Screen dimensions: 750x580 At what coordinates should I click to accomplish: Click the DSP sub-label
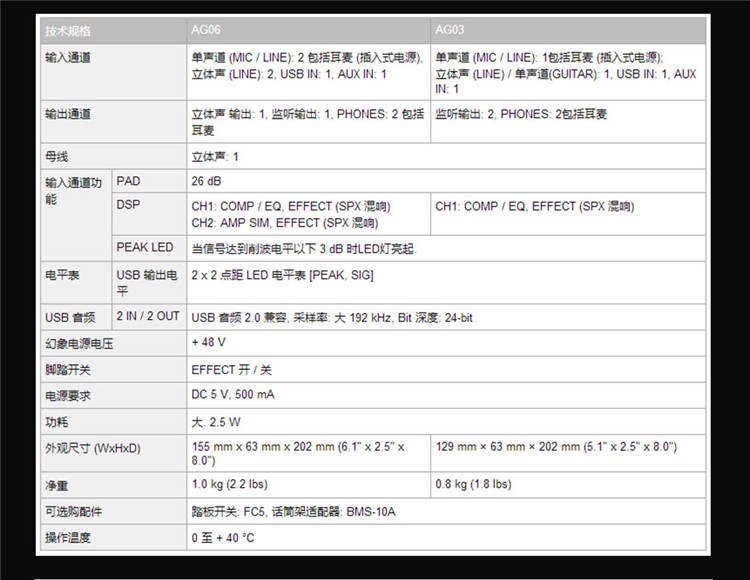tap(128, 205)
